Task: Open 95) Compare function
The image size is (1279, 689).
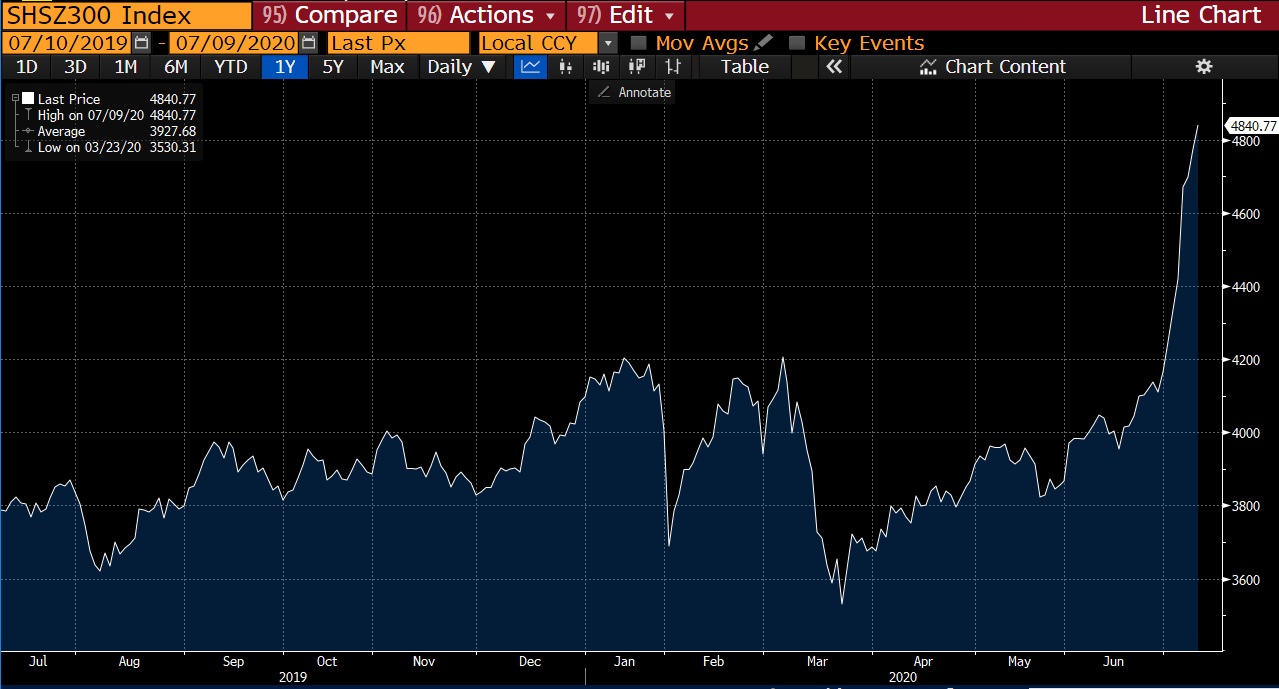Action: click(x=329, y=15)
